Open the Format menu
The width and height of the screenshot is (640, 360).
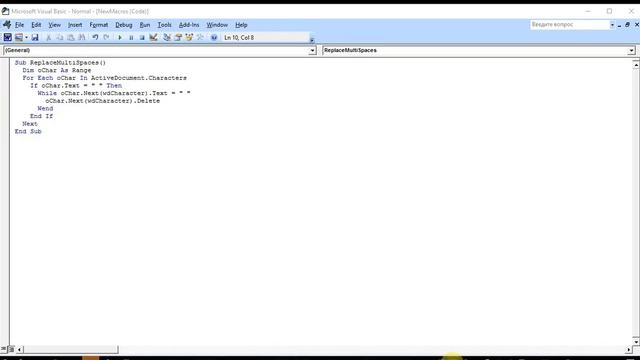tap(99, 25)
